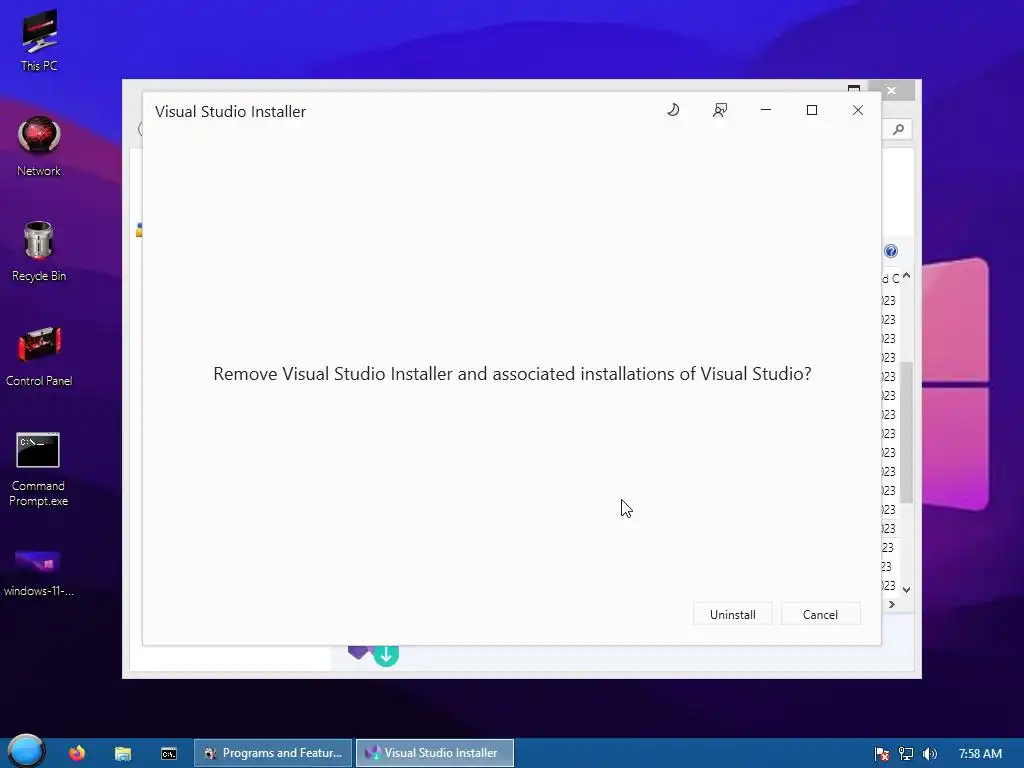Switch to Programs and Features taskbar button
Viewport: 1024px width, 768px height.
[273, 753]
